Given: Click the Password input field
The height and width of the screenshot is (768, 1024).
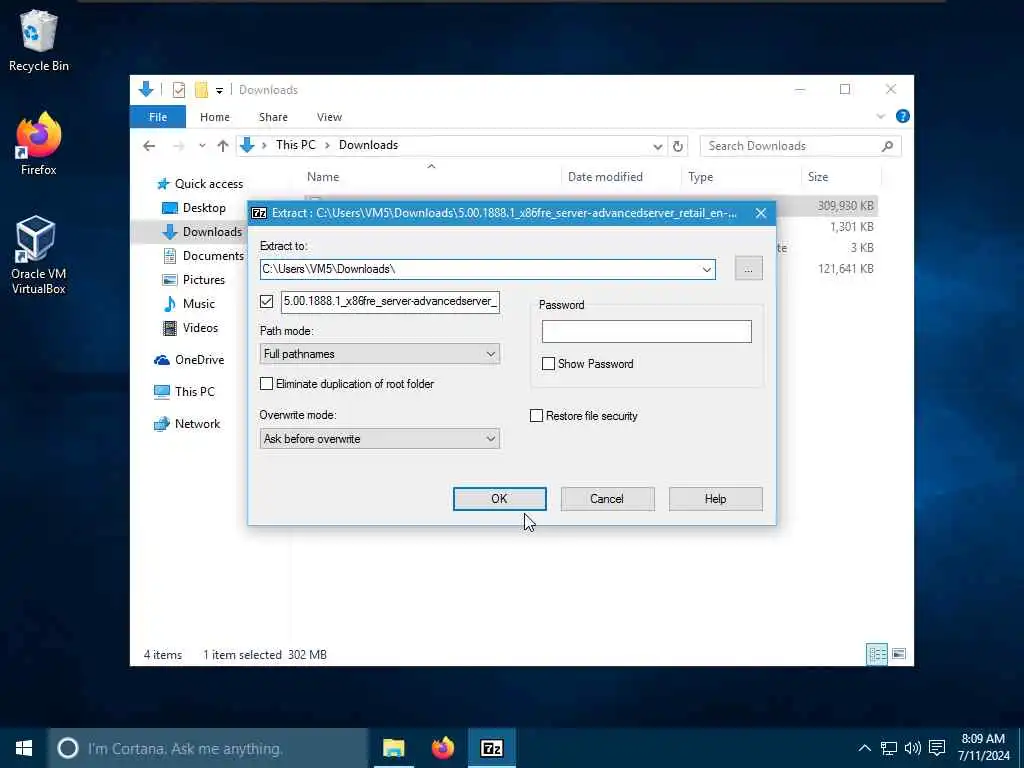Looking at the screenshot, I should coord(647,331).
